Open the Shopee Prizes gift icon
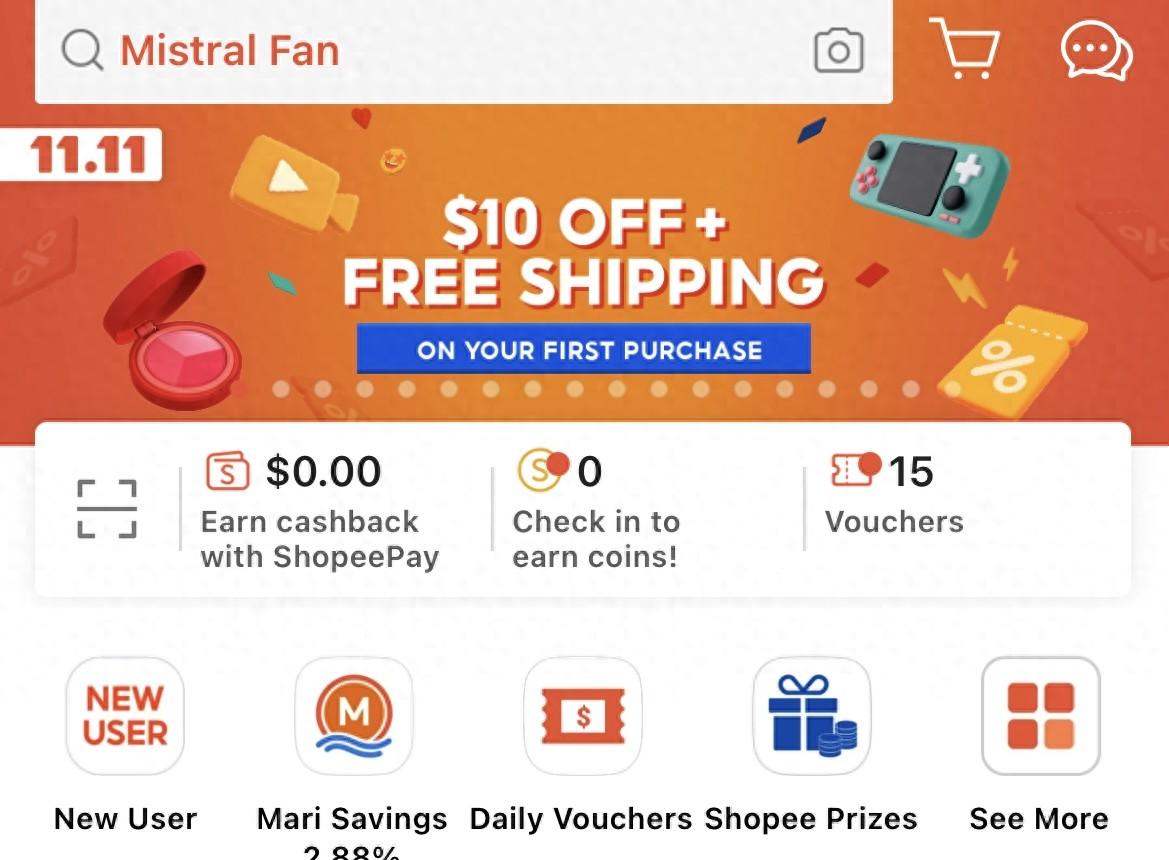Viewport: 1169px width, 860px height. 812,715
